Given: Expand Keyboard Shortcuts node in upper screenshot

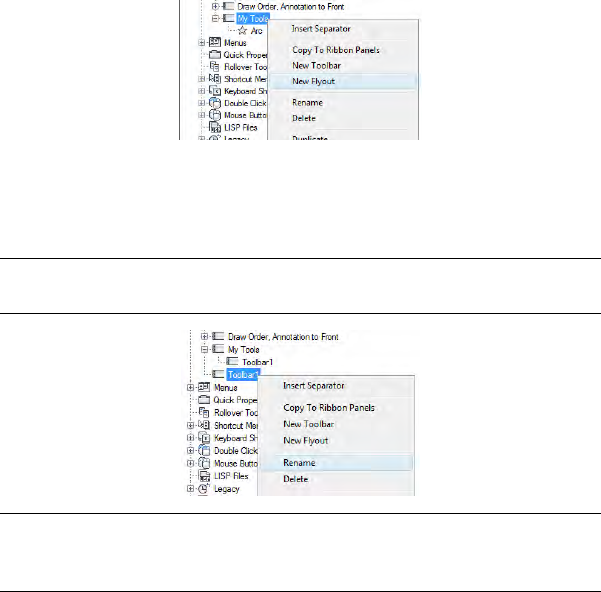Looking at the screenshot, I should [x=202, y=91].
